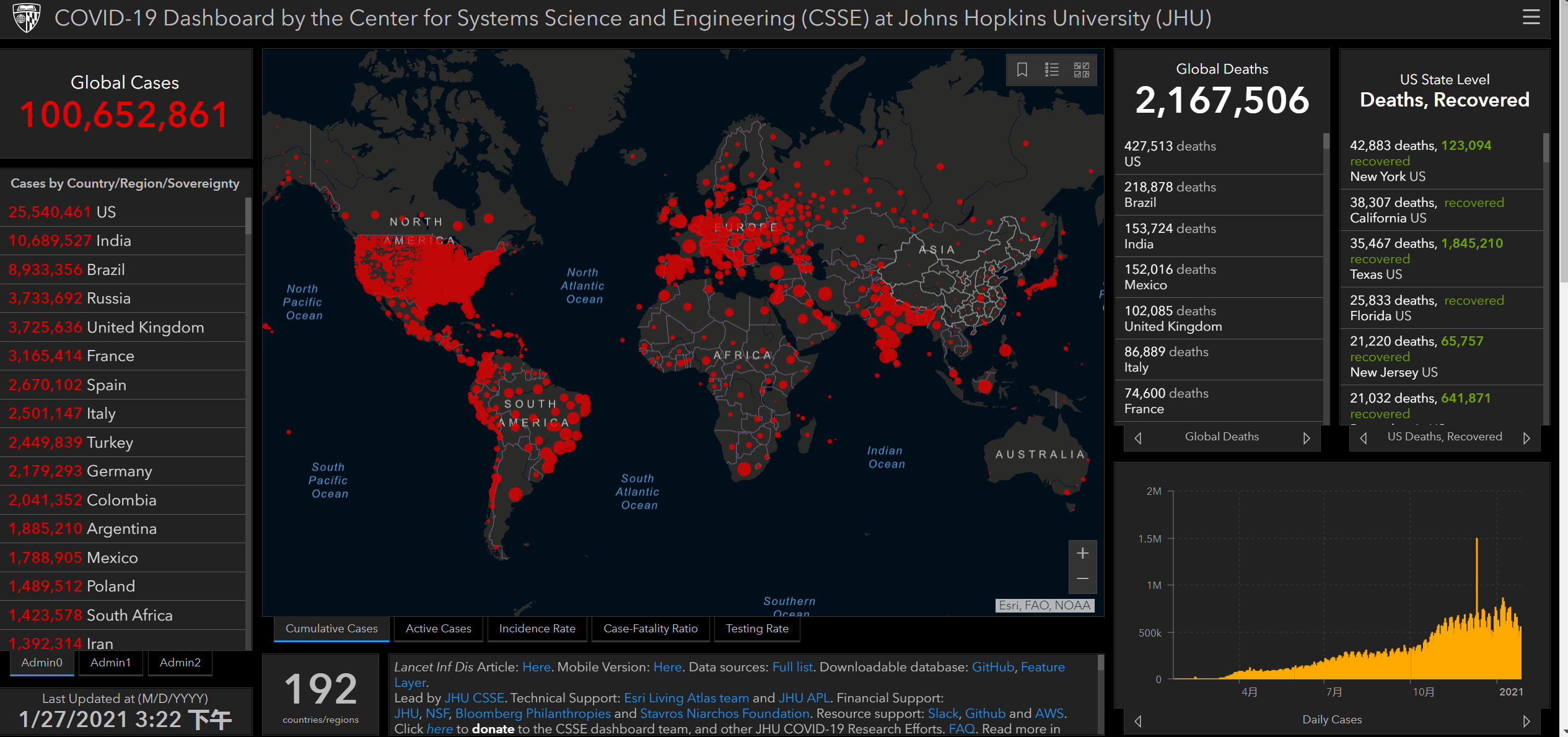Go to the next Global Deaths panel page
Viewport: 1568px width, 737px height.
pos(1307,438)
